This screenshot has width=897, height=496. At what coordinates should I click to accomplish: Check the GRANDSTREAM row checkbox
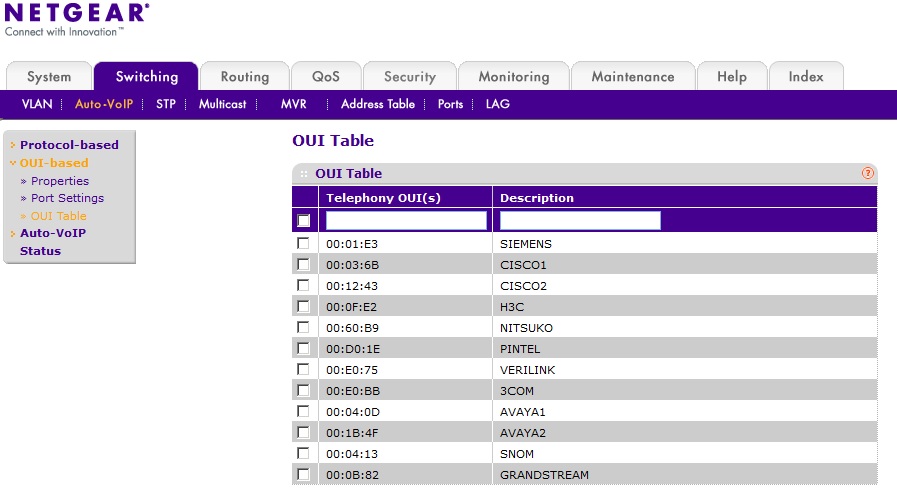pyautogui.click(x=303, y=474)
